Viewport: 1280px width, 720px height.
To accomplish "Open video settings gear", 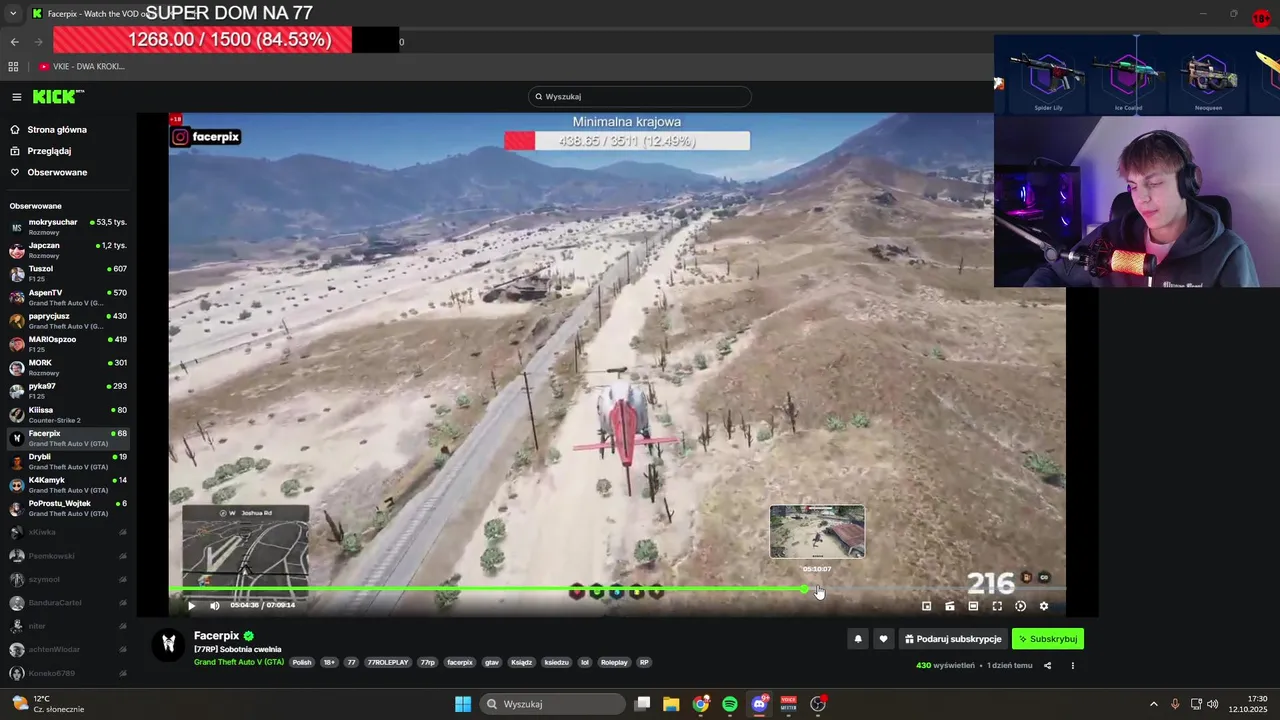I will click(1044, 606).
